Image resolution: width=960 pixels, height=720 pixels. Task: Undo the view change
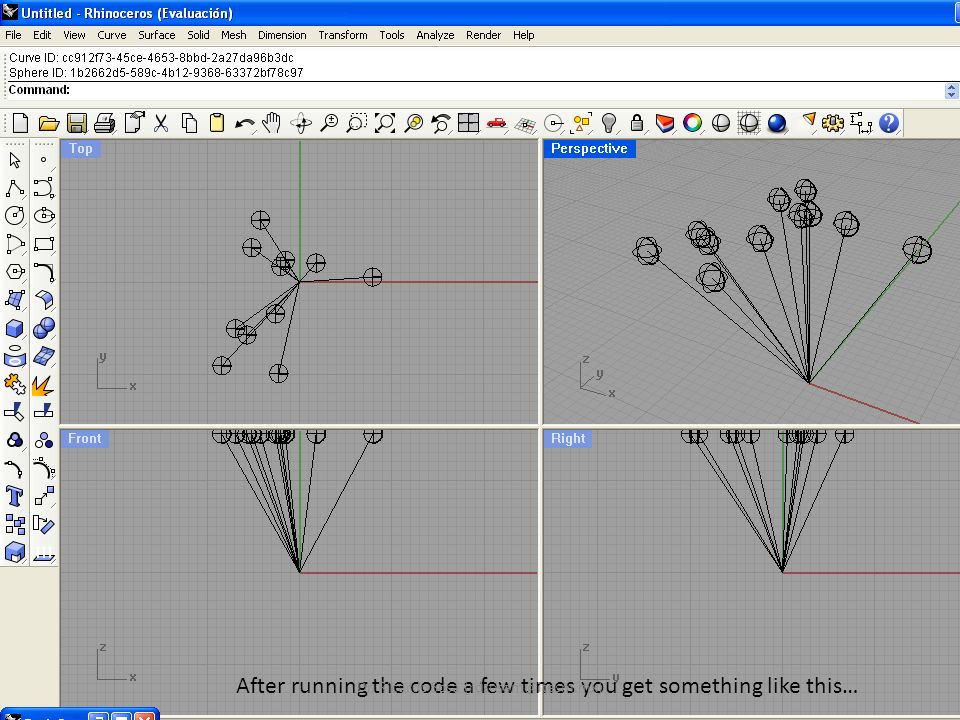pyautogui.click(x=441, y=123)
